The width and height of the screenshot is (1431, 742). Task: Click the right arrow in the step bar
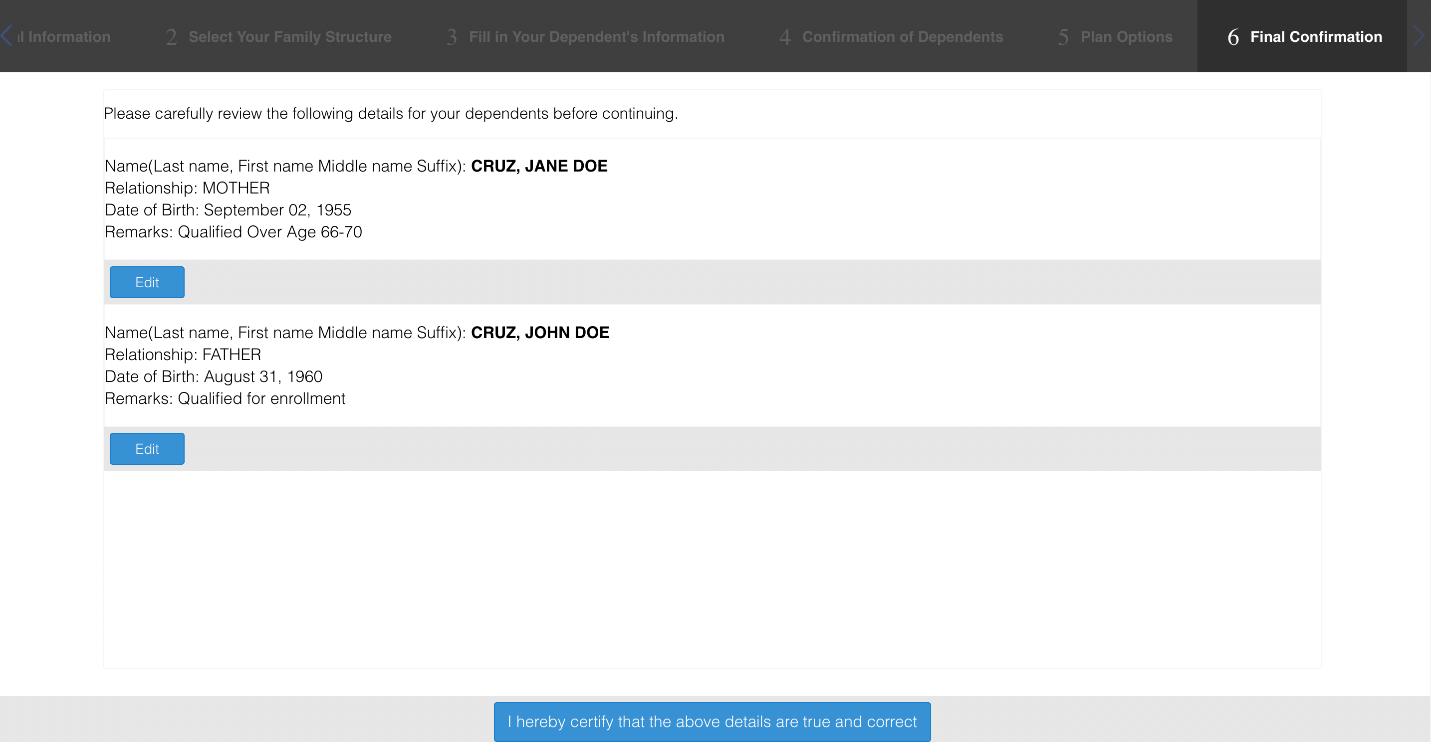(x=1419, y=36)
